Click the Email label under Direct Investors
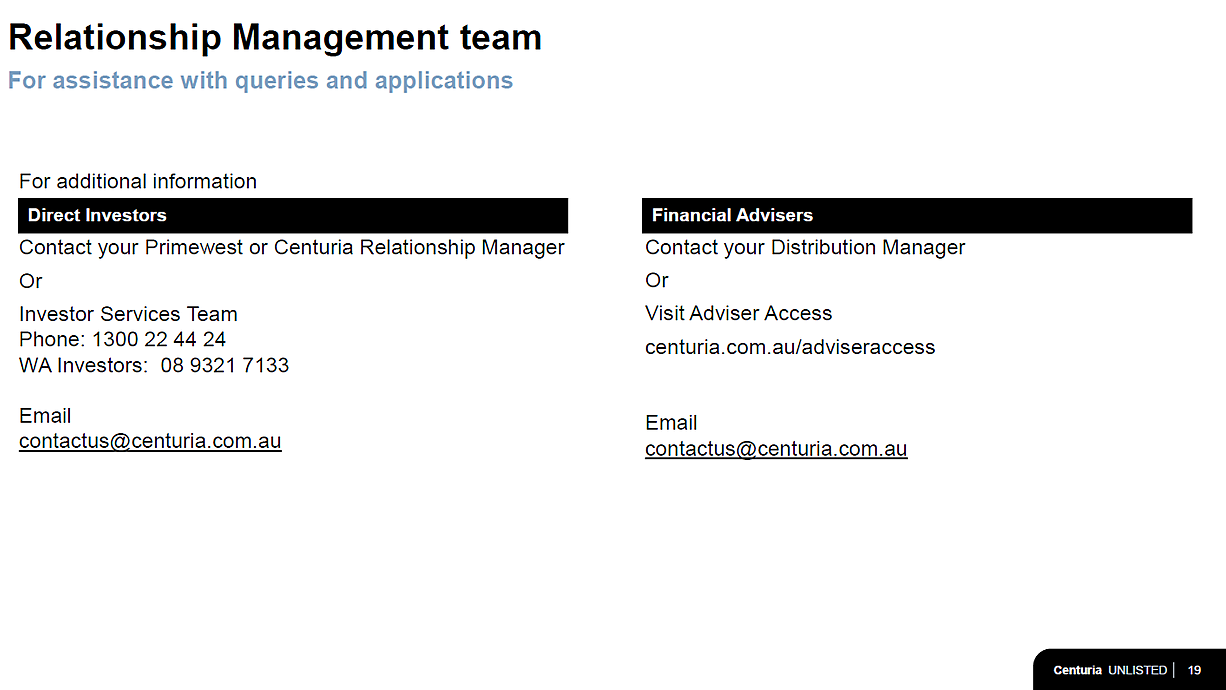Viewport: 1226px width, 690px height. (x=45, y=416)
